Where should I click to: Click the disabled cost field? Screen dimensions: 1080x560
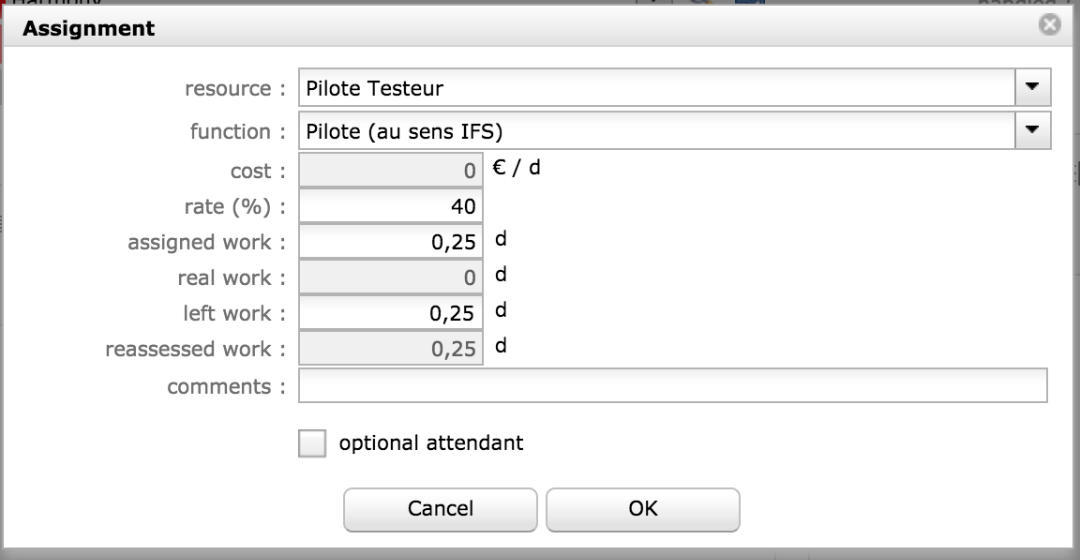click(391, 171)
